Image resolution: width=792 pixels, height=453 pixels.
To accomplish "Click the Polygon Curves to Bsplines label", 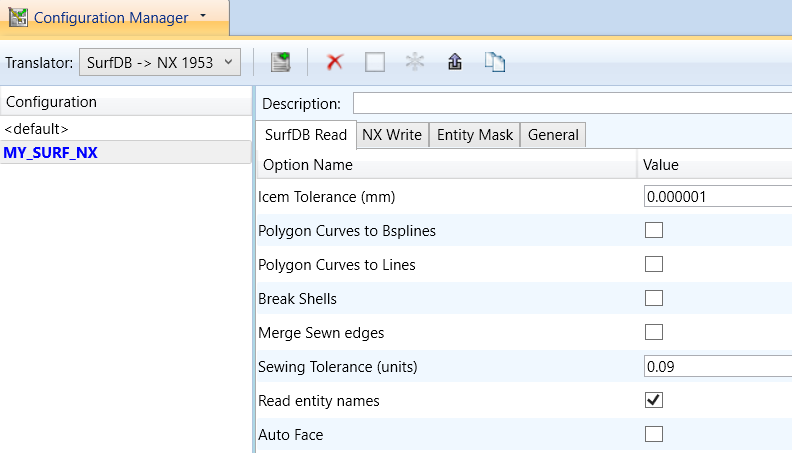I will click(346, 231).
